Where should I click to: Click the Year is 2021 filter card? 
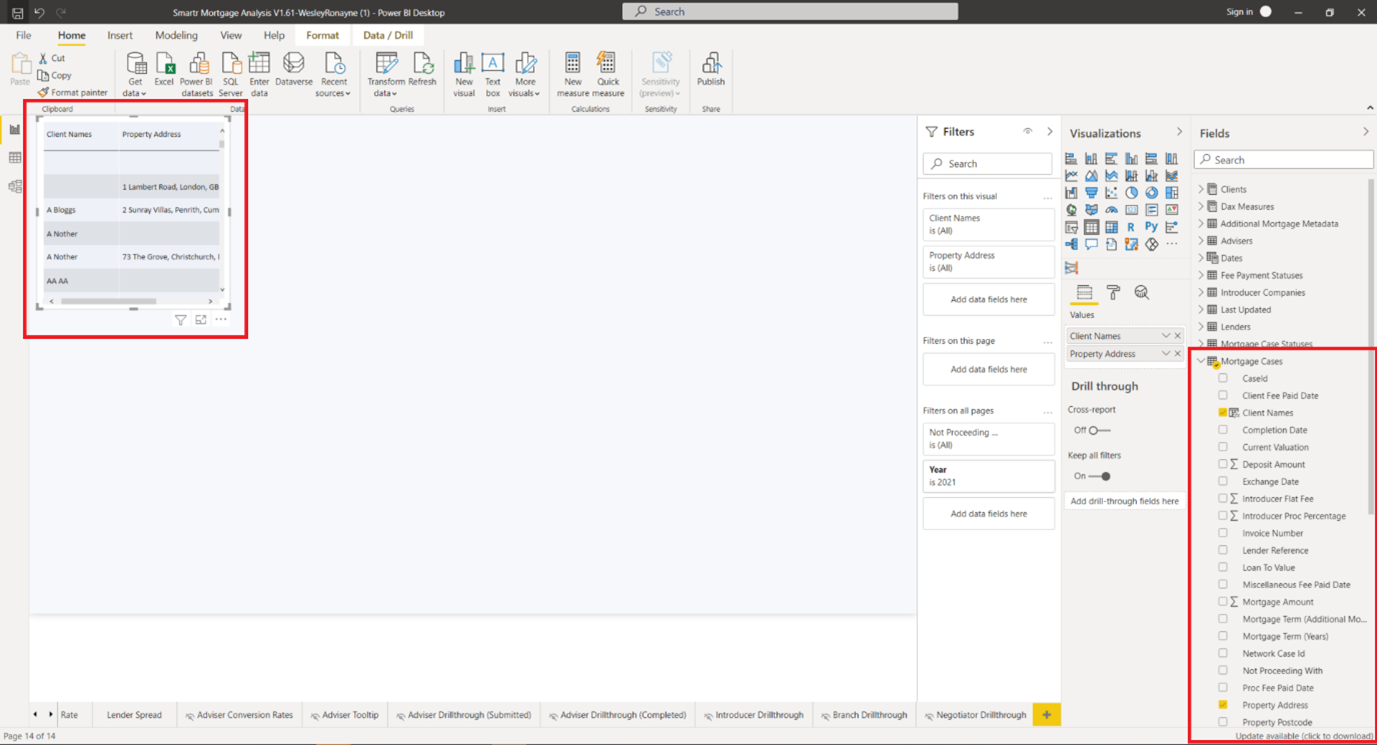pos(988,476)
